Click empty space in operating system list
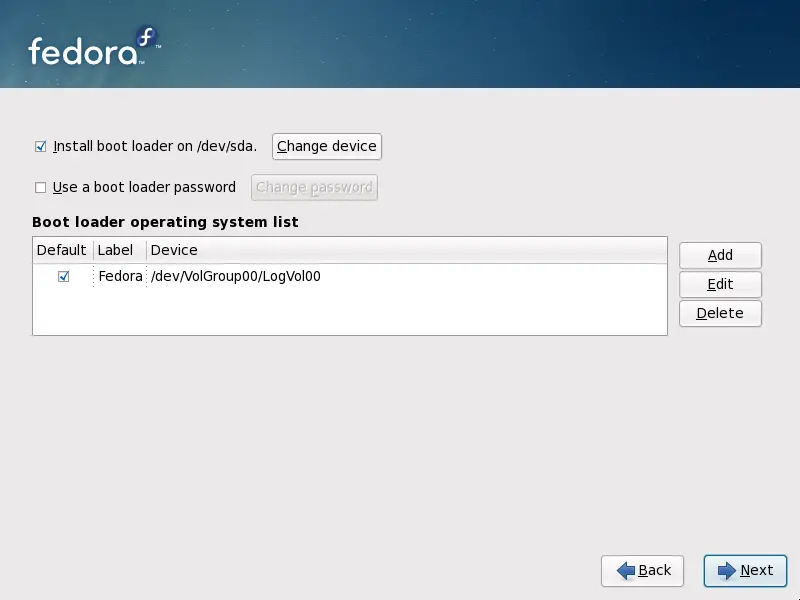 350,312
